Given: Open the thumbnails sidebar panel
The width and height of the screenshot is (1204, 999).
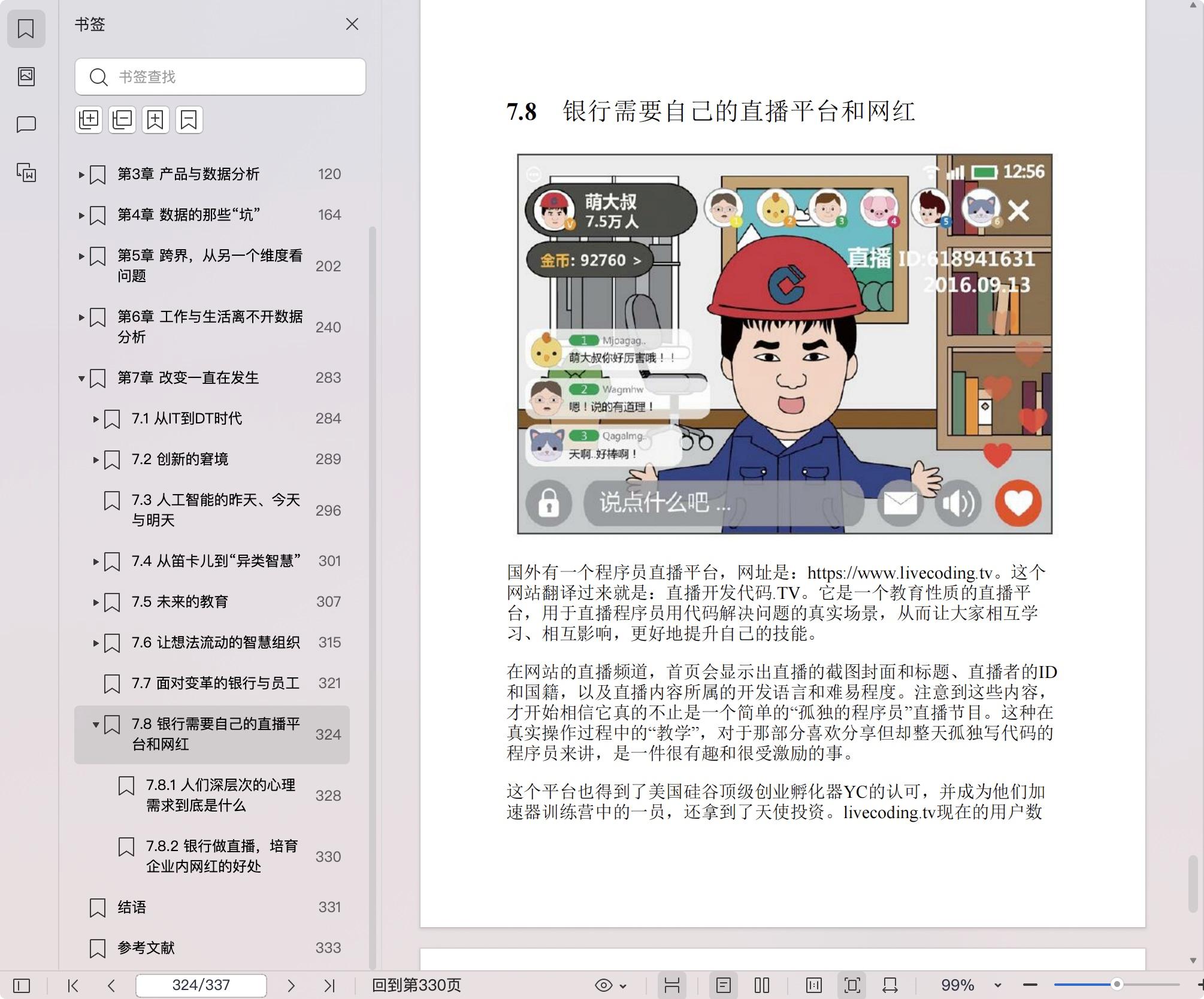Looking at the screenshot, I should pos(26,76).
